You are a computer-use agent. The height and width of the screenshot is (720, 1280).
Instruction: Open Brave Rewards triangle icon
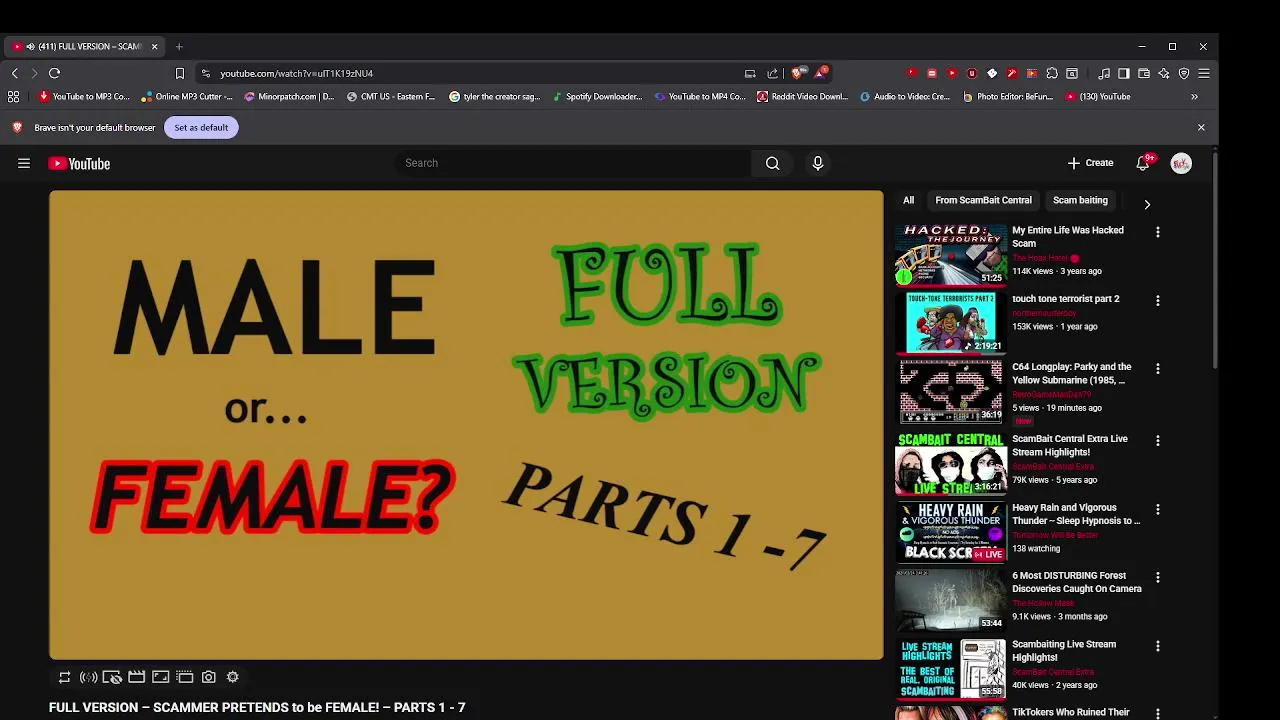point(821,72)
